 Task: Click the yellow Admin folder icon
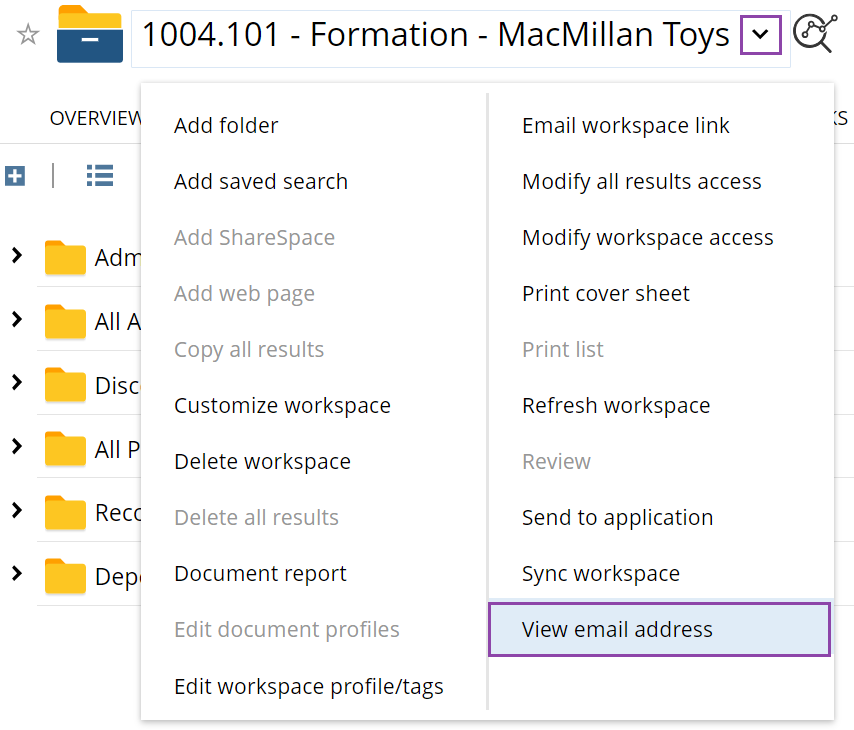point(64,257)
